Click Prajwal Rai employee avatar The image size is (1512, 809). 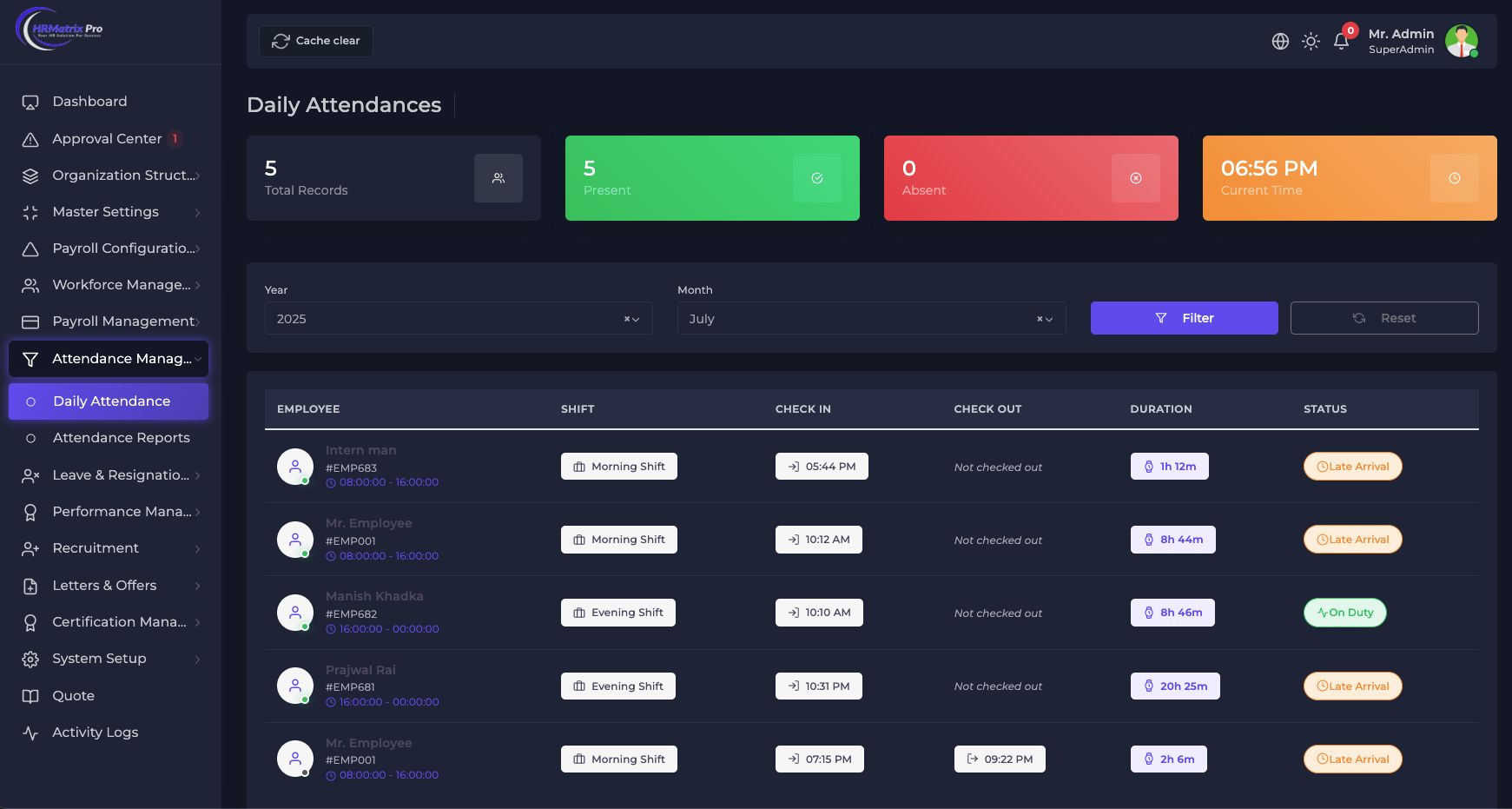point(295,686)
